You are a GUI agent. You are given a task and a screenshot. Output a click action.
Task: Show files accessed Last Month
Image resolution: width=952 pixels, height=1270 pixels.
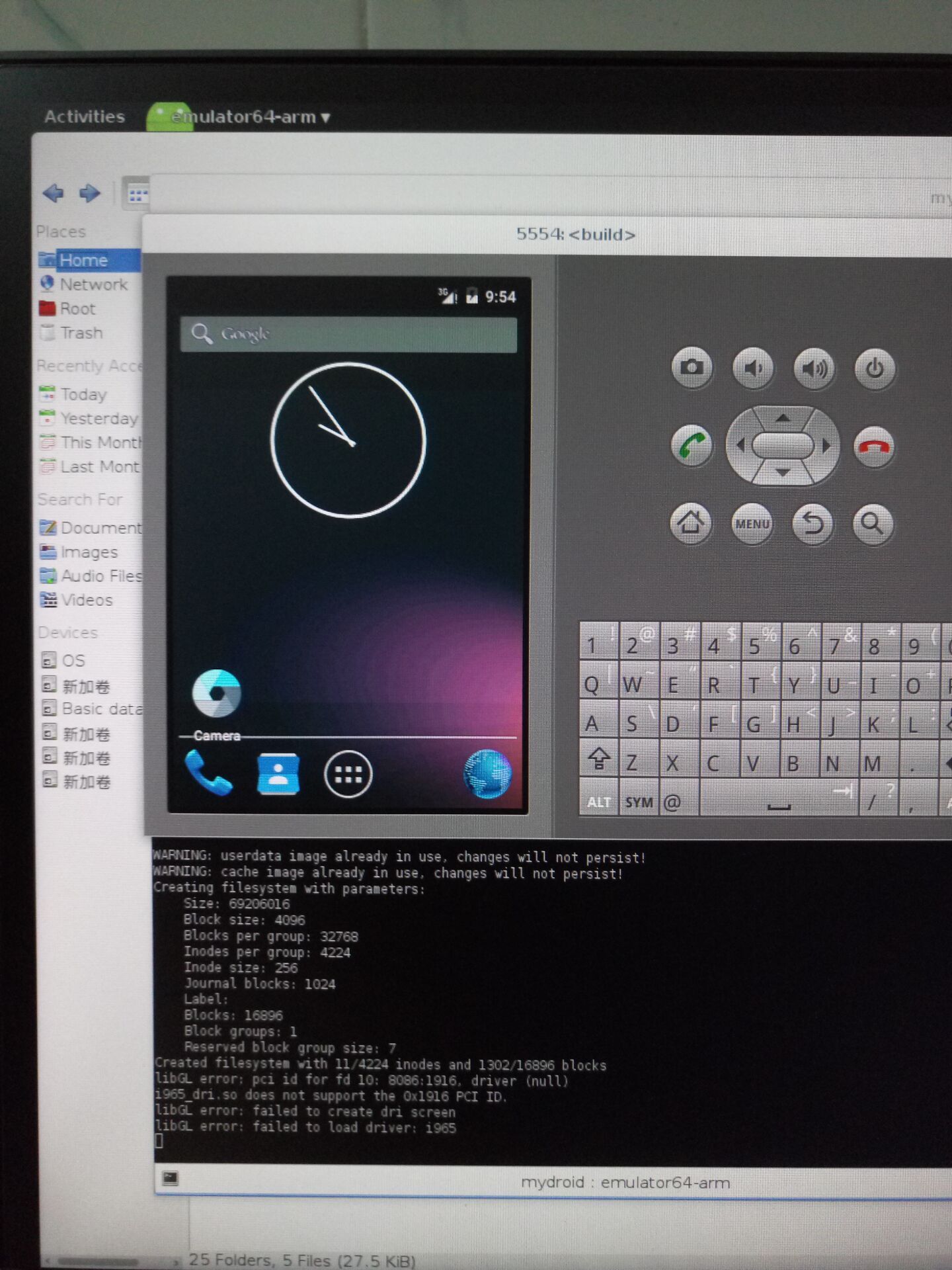[89, 467]
